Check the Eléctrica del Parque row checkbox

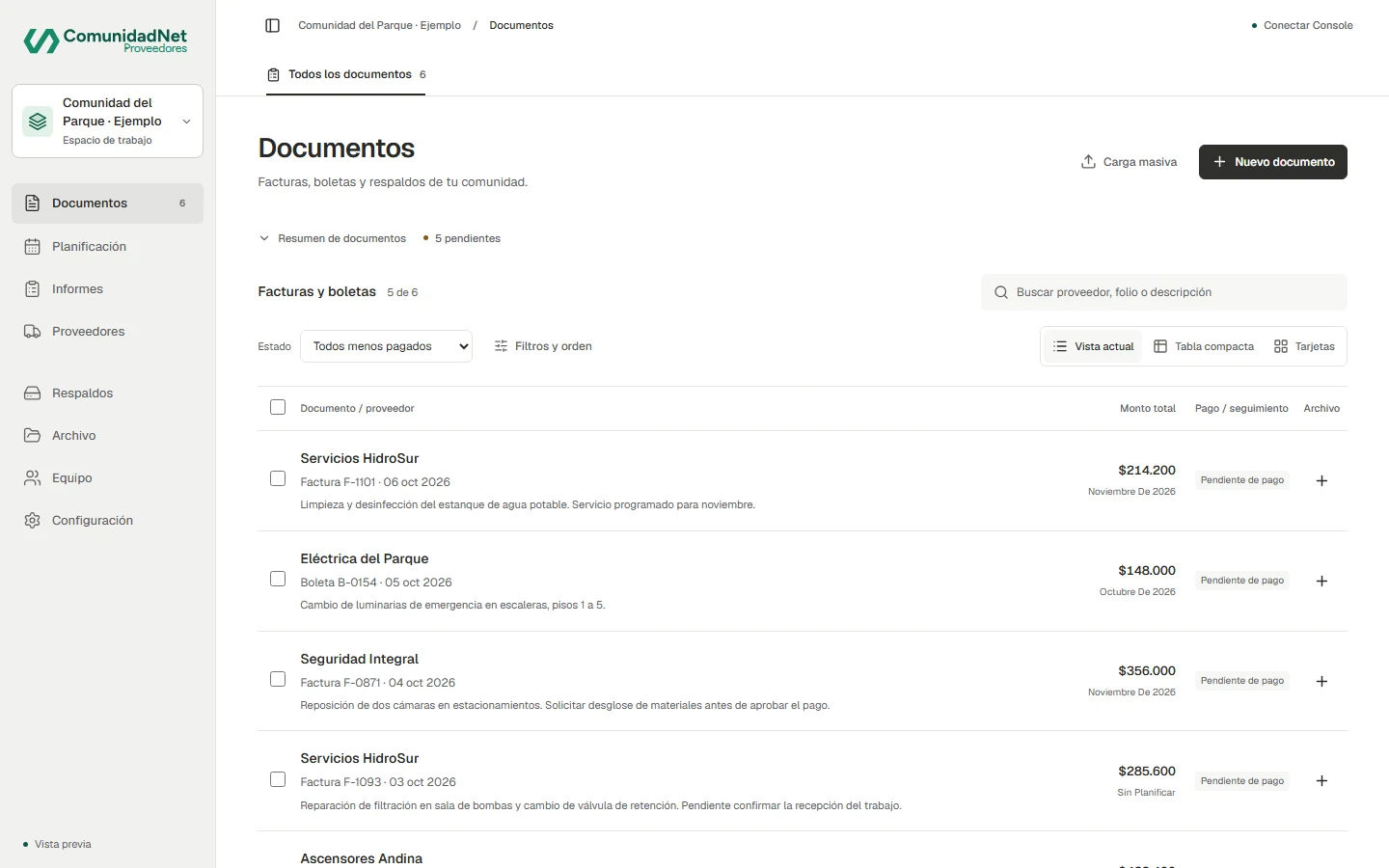pos(278,579)
